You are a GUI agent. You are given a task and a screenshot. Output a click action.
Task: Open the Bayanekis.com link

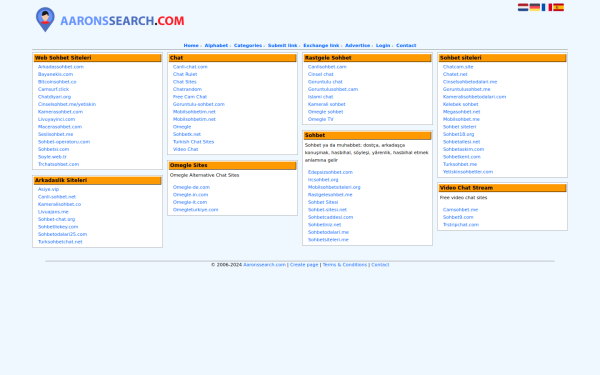(55, 74)
